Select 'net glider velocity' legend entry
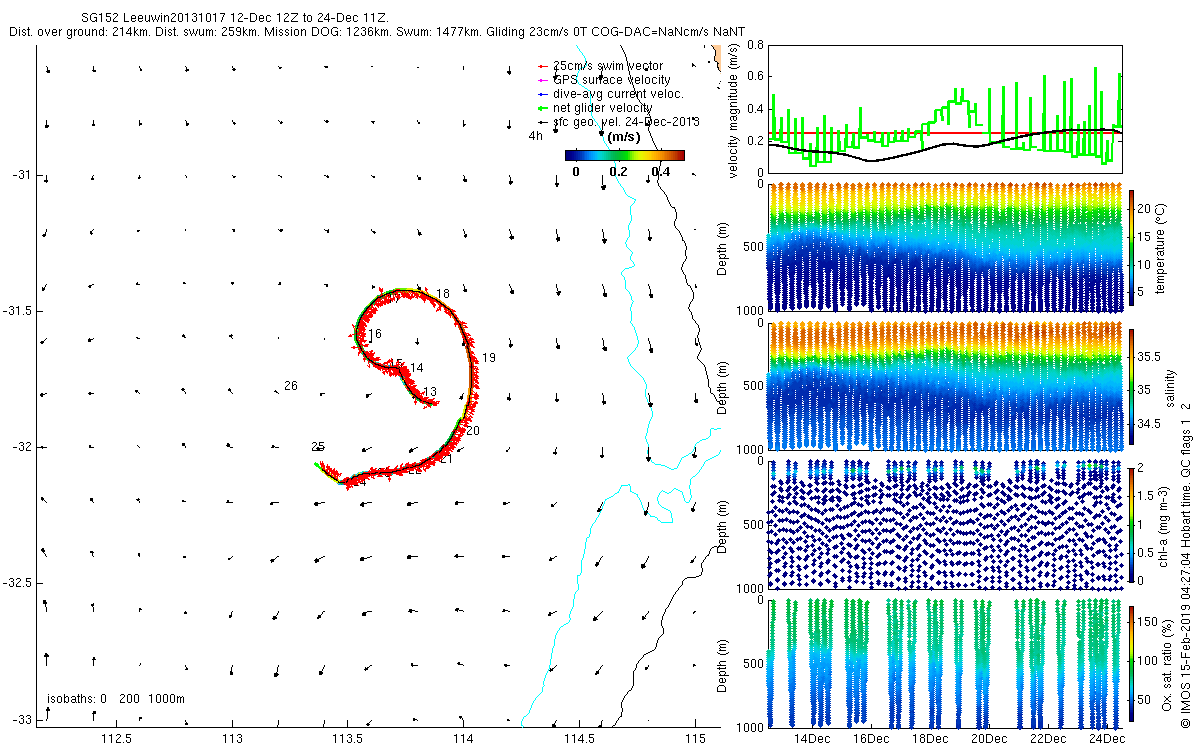The width and height of the screenshot is (1200, 750). 595,107
